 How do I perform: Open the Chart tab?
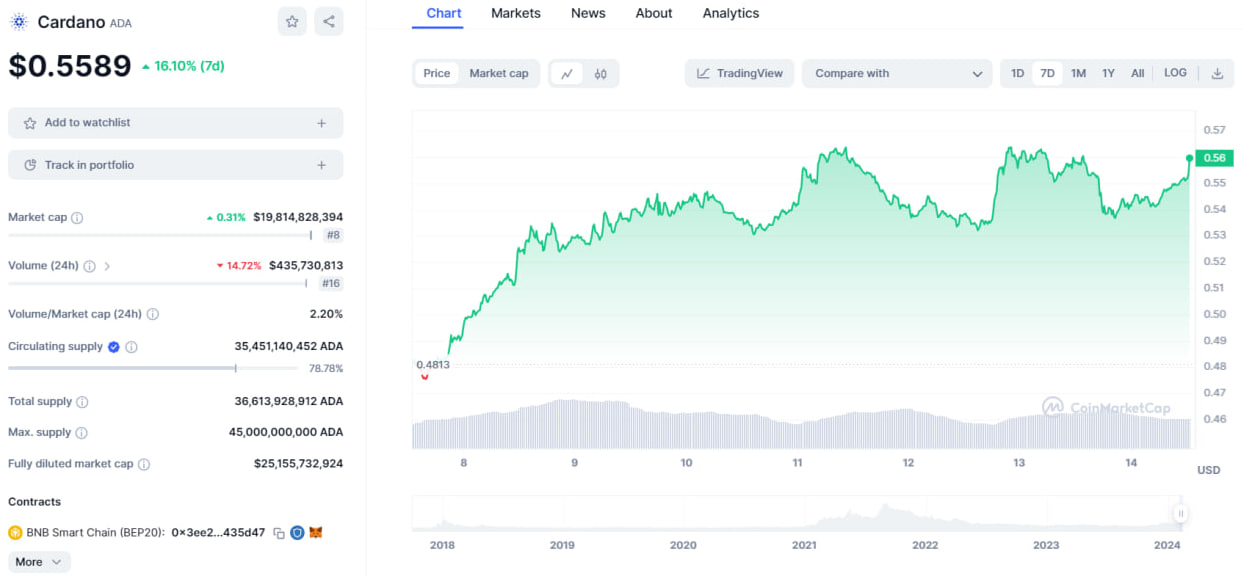pos(444,13)
